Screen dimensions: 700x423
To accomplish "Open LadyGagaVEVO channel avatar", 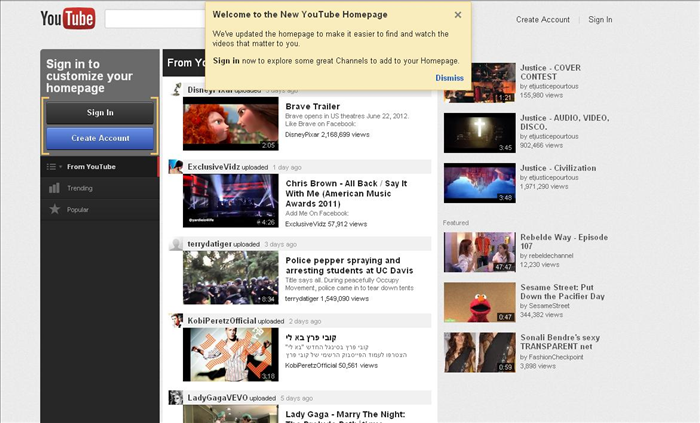I will click(x=176, y=398).
